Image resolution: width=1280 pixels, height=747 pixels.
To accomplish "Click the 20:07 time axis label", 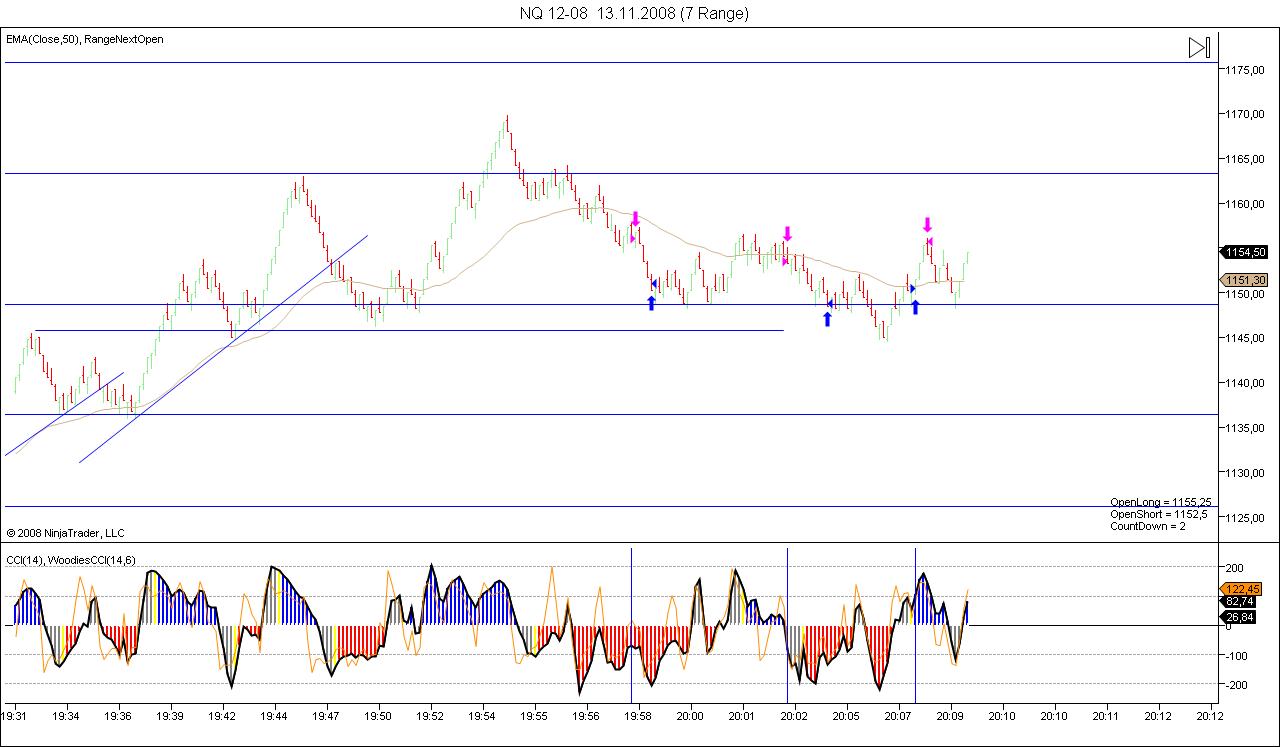I will pyautogui.click(x=899, y=716).
